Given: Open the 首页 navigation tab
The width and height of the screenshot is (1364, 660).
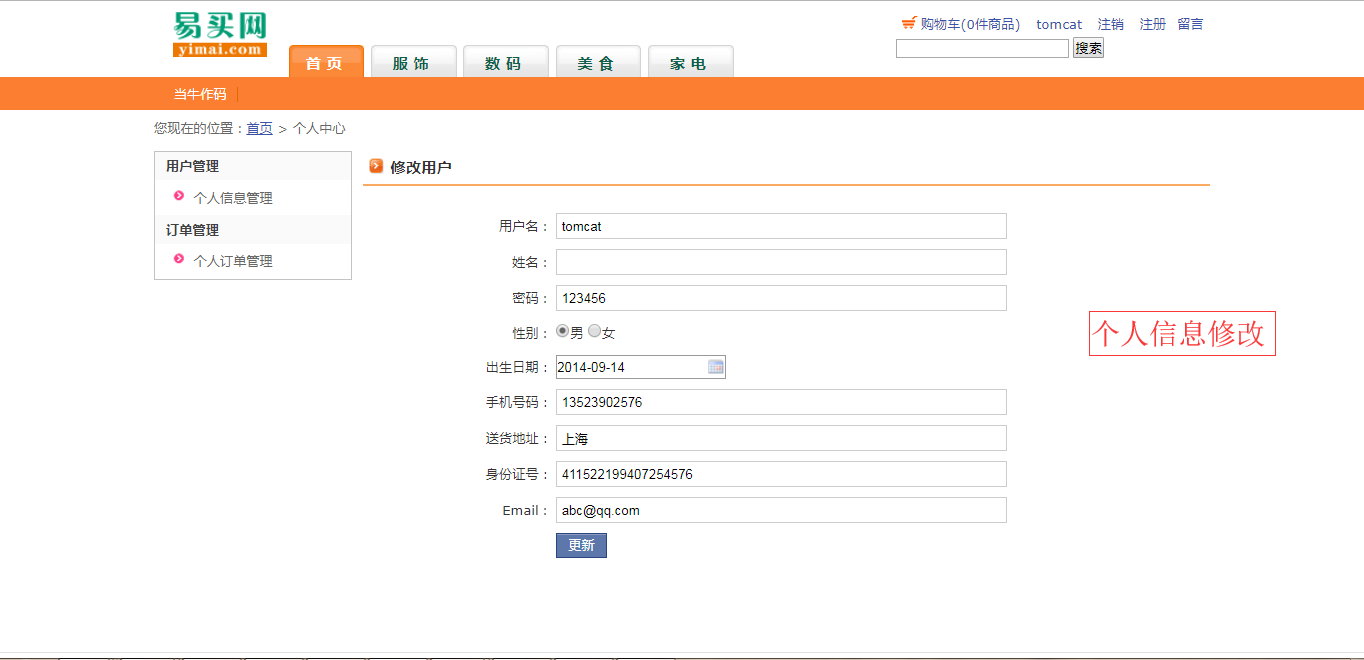Looking at the screenshot, I should (x=325, y=62).
